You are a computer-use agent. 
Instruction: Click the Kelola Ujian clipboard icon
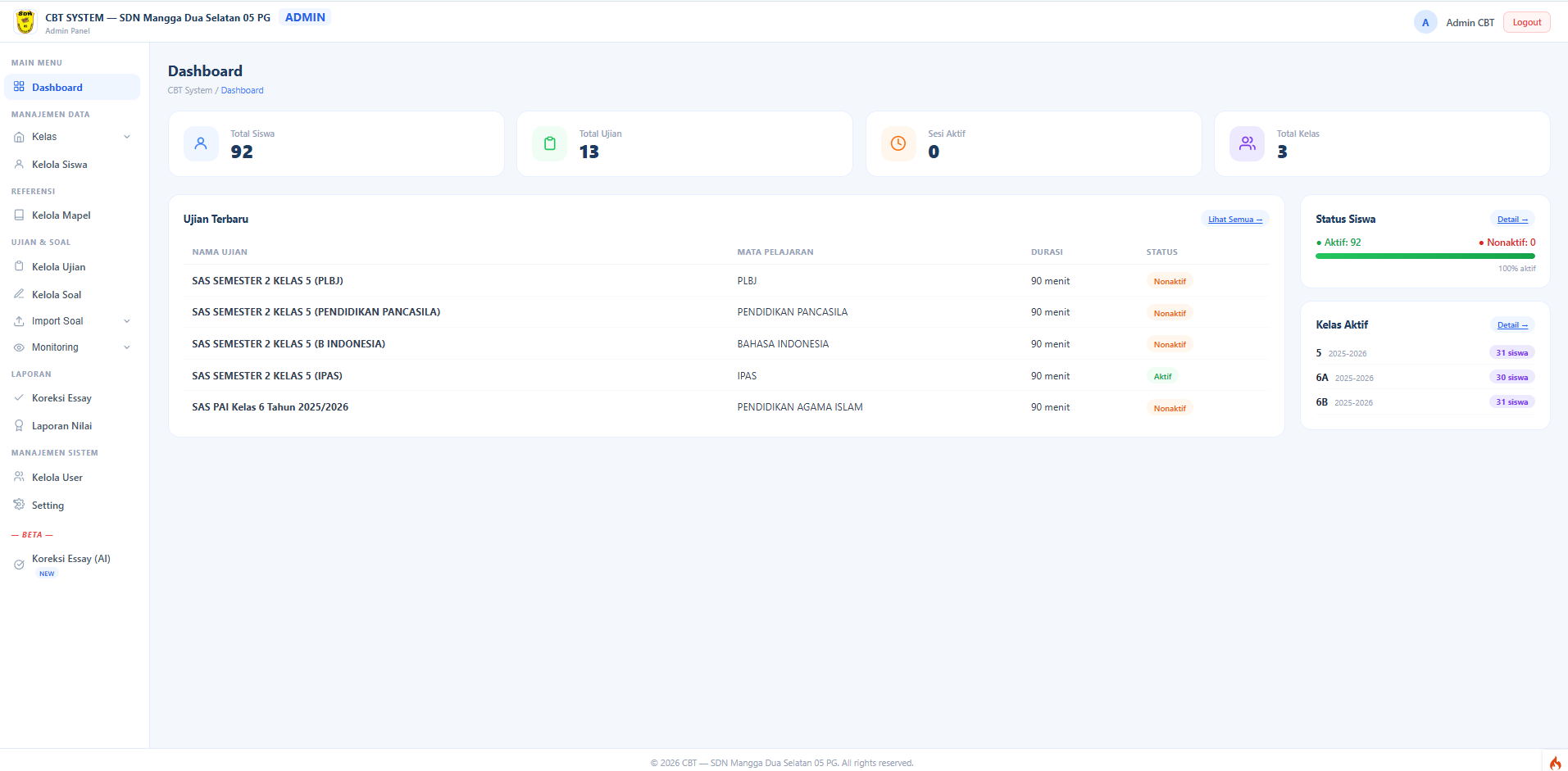(x=19, y=267)
